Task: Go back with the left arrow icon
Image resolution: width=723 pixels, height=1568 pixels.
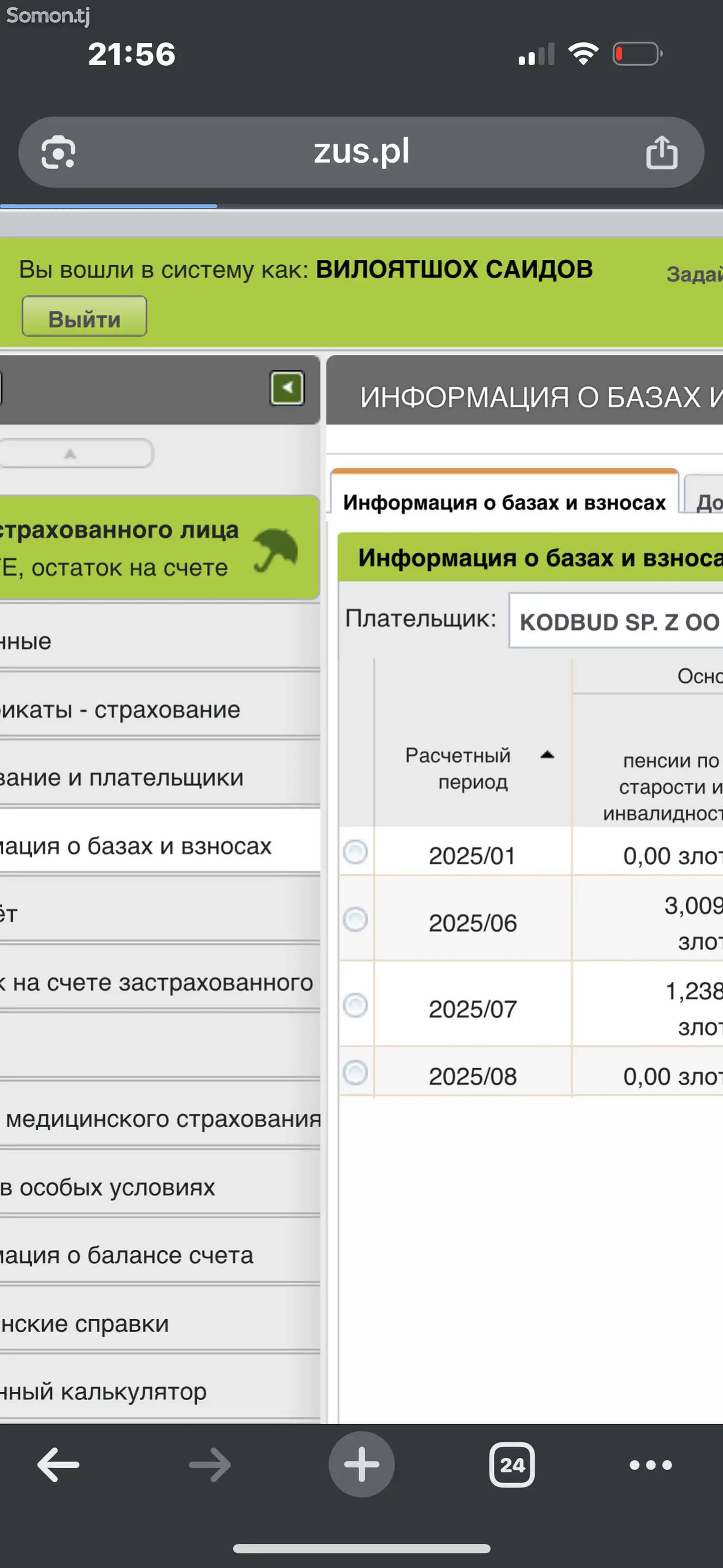Action: click(x=58, y=1464)
